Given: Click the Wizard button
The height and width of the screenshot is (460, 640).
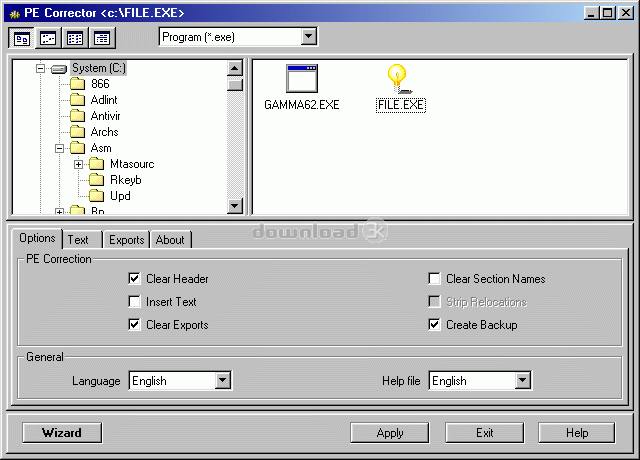Looking at the screenshot, I should coord(62,433).
